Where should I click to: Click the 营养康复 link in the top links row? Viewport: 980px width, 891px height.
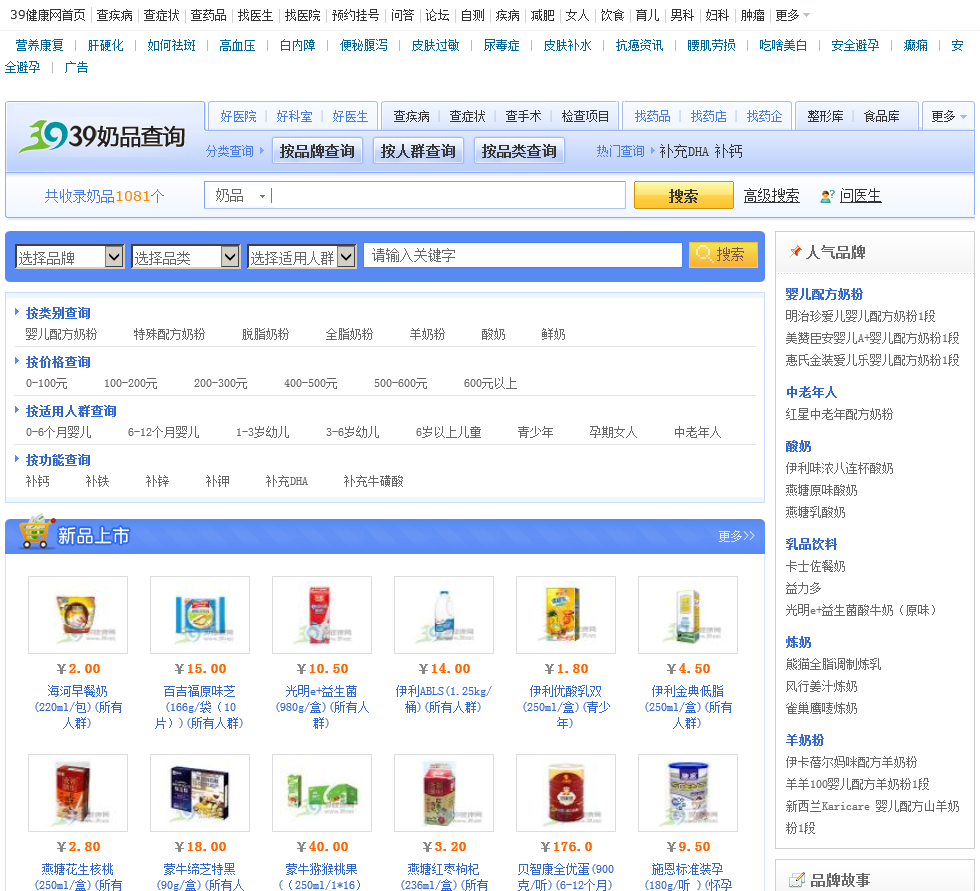[x=39, y=46]
